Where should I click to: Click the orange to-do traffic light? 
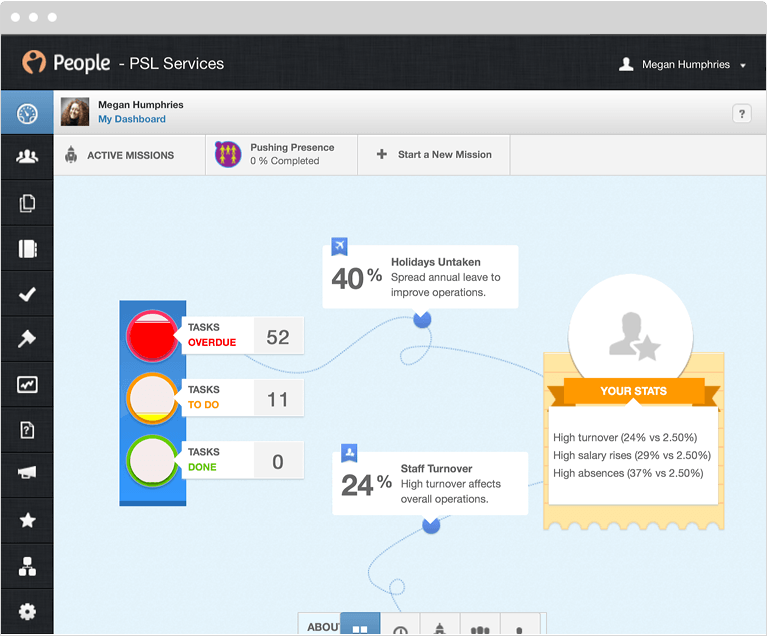pos(152,398)
